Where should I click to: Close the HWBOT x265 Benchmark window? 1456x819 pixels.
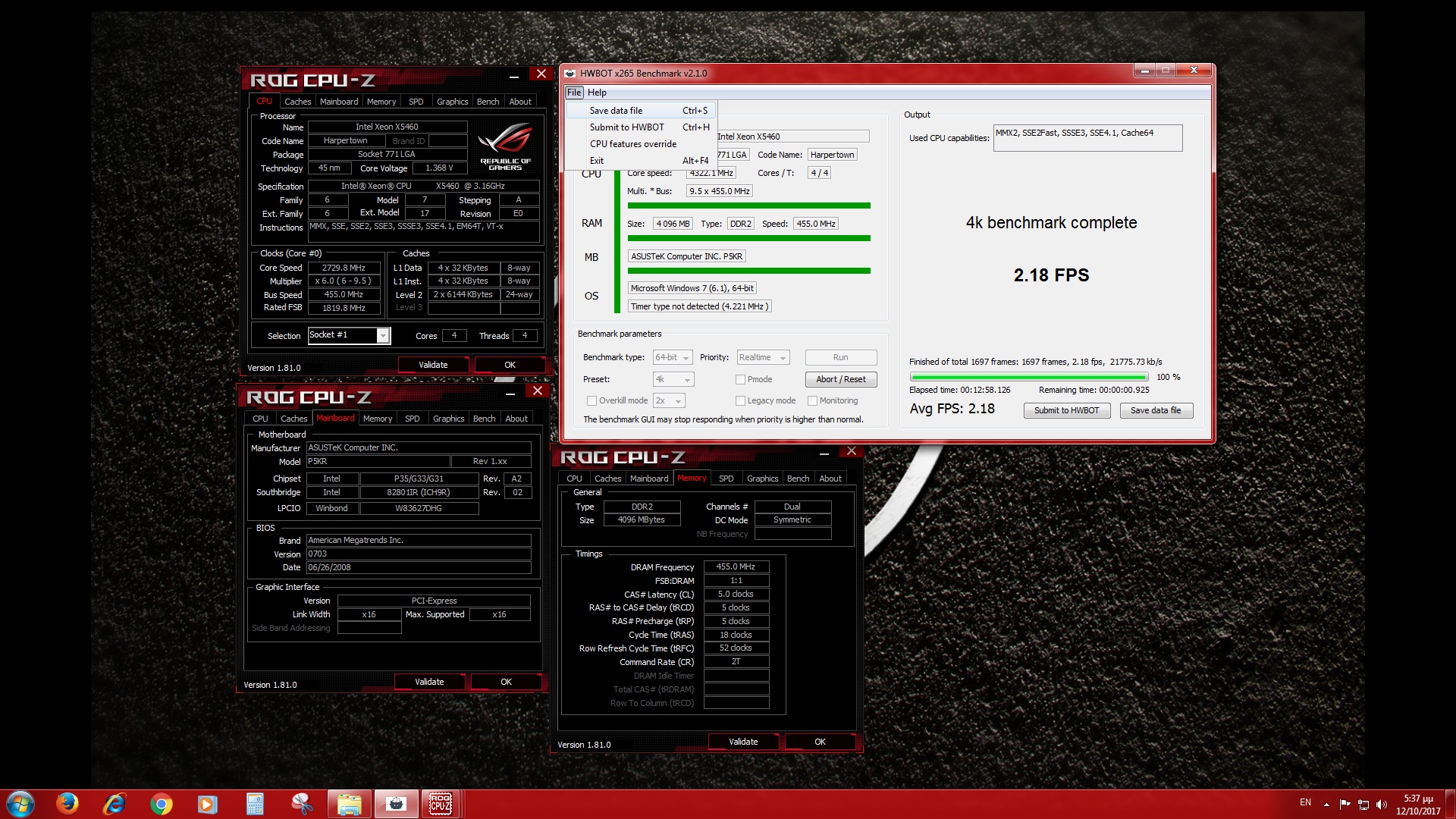(x=1194, y=71)
